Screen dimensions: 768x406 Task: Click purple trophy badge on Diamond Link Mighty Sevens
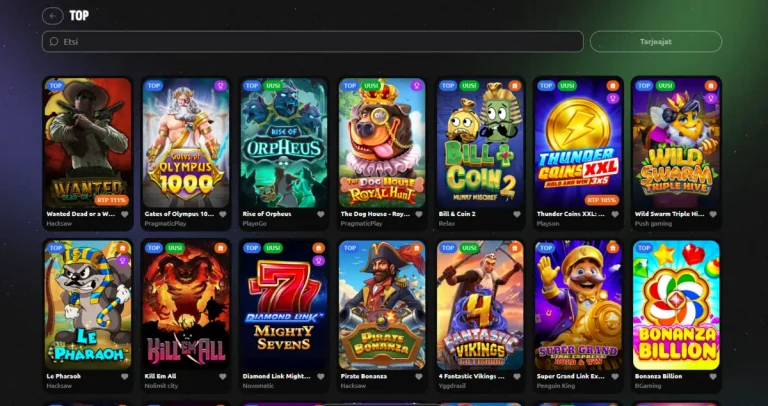[x=318, y=261]
